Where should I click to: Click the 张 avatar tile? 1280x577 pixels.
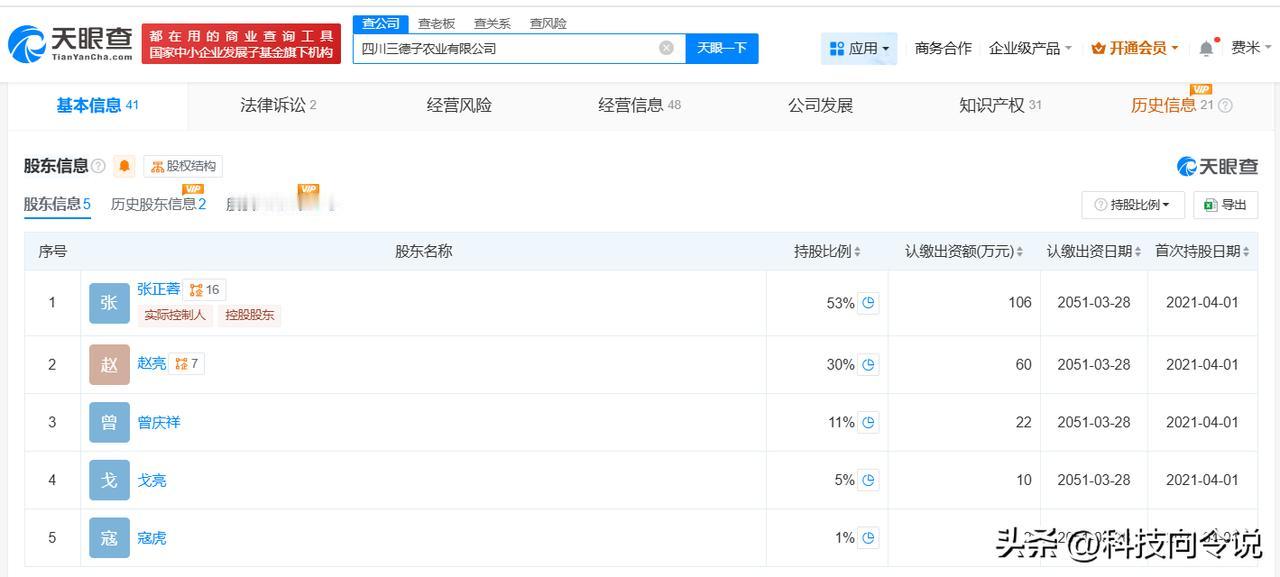[x=109, y=303]
